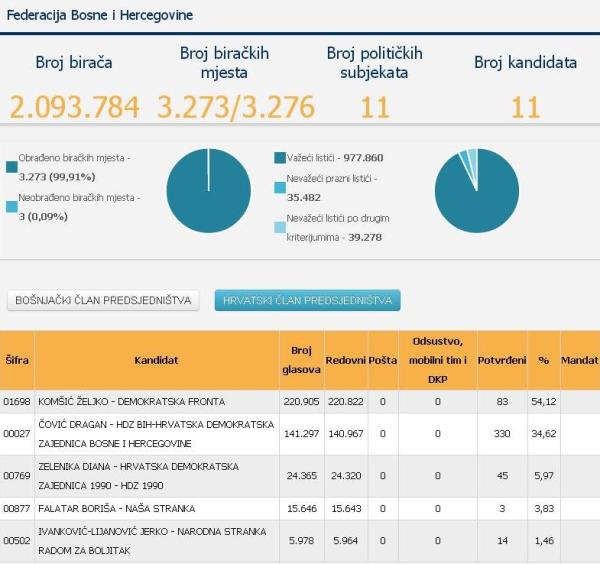Click the processed polling stations pie chart
The image size is (600, 564).
(208, 190)
